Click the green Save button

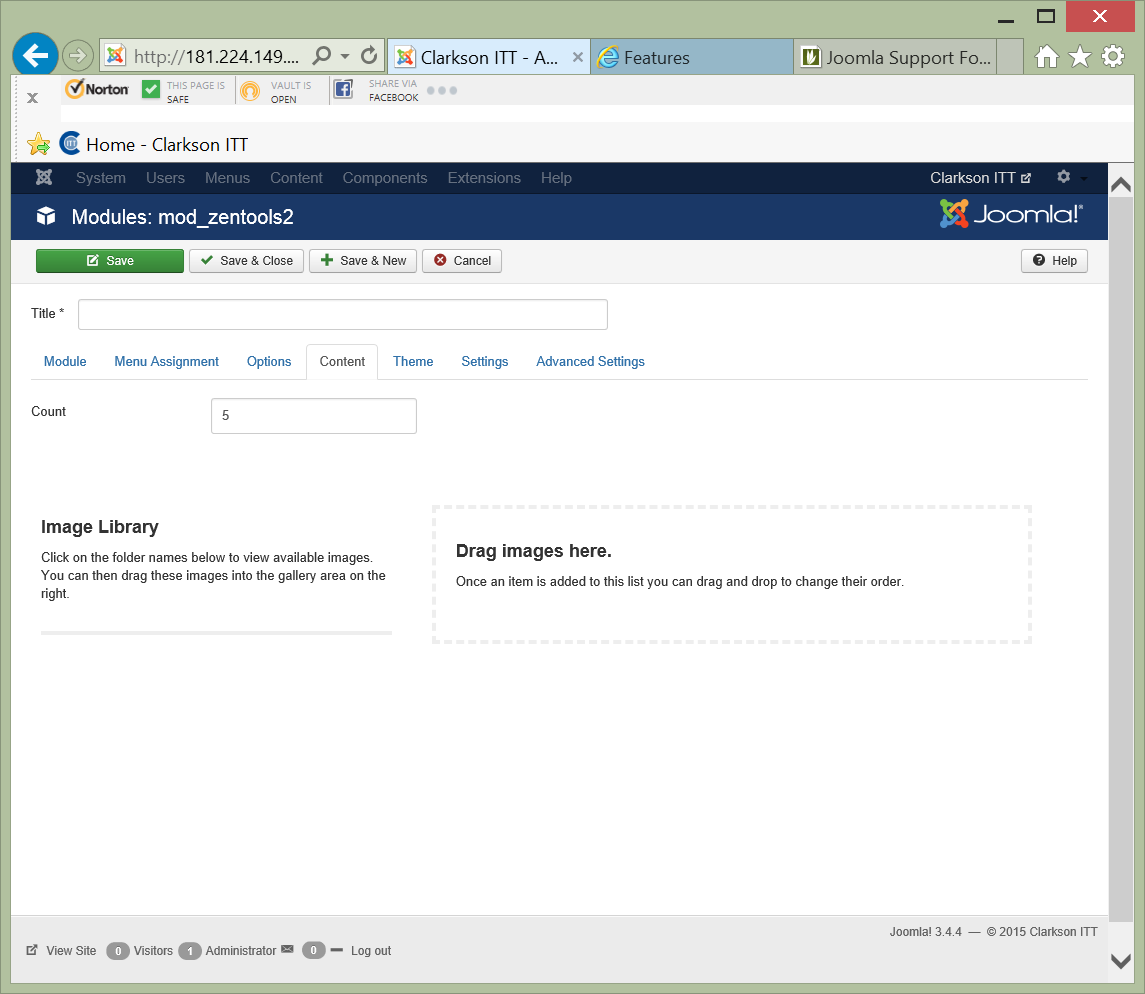[110, 261]
